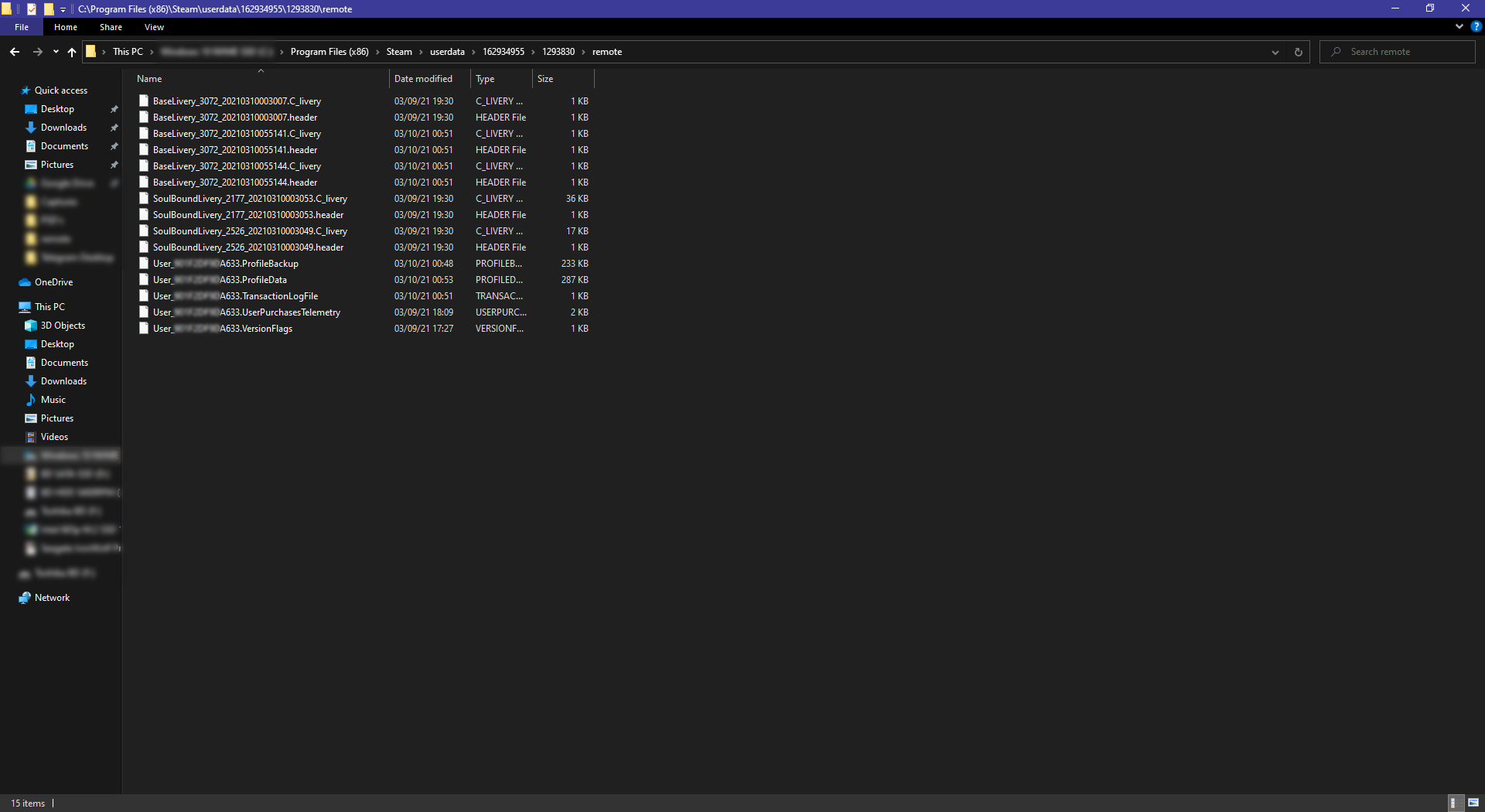Image resolution: width=1485 pixels, height=812 pixels.
Task: Open address bar previous locations dropdown
Action: point(1275,52)
